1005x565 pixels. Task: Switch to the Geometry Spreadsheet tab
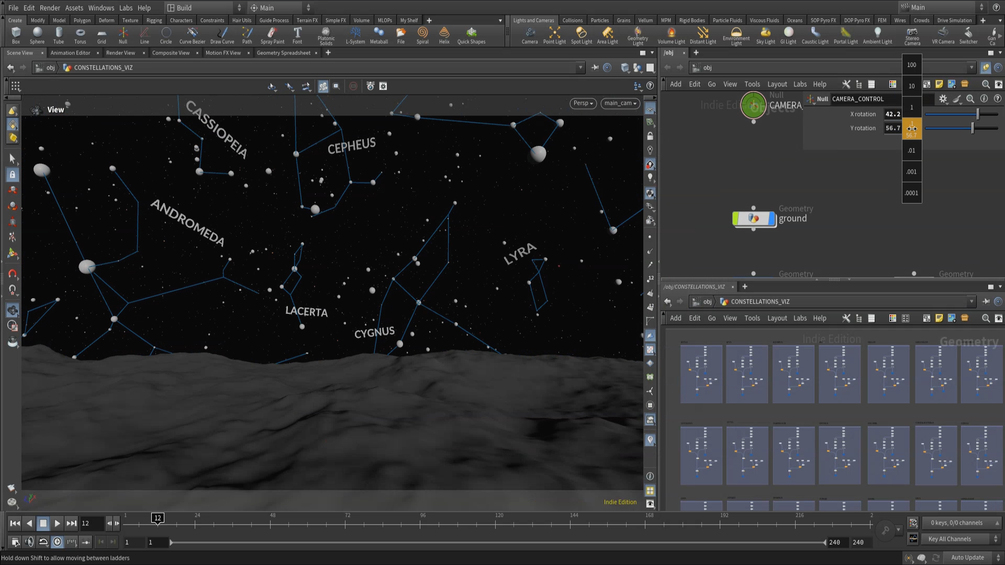click(283, 53)
